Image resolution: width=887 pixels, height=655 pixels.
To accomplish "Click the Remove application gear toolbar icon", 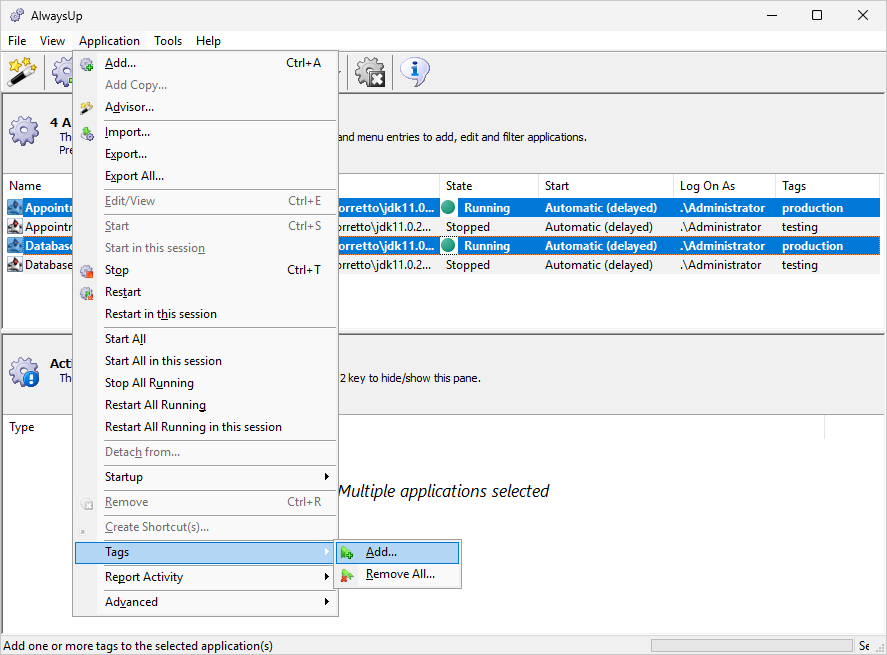I will point(370,72).
